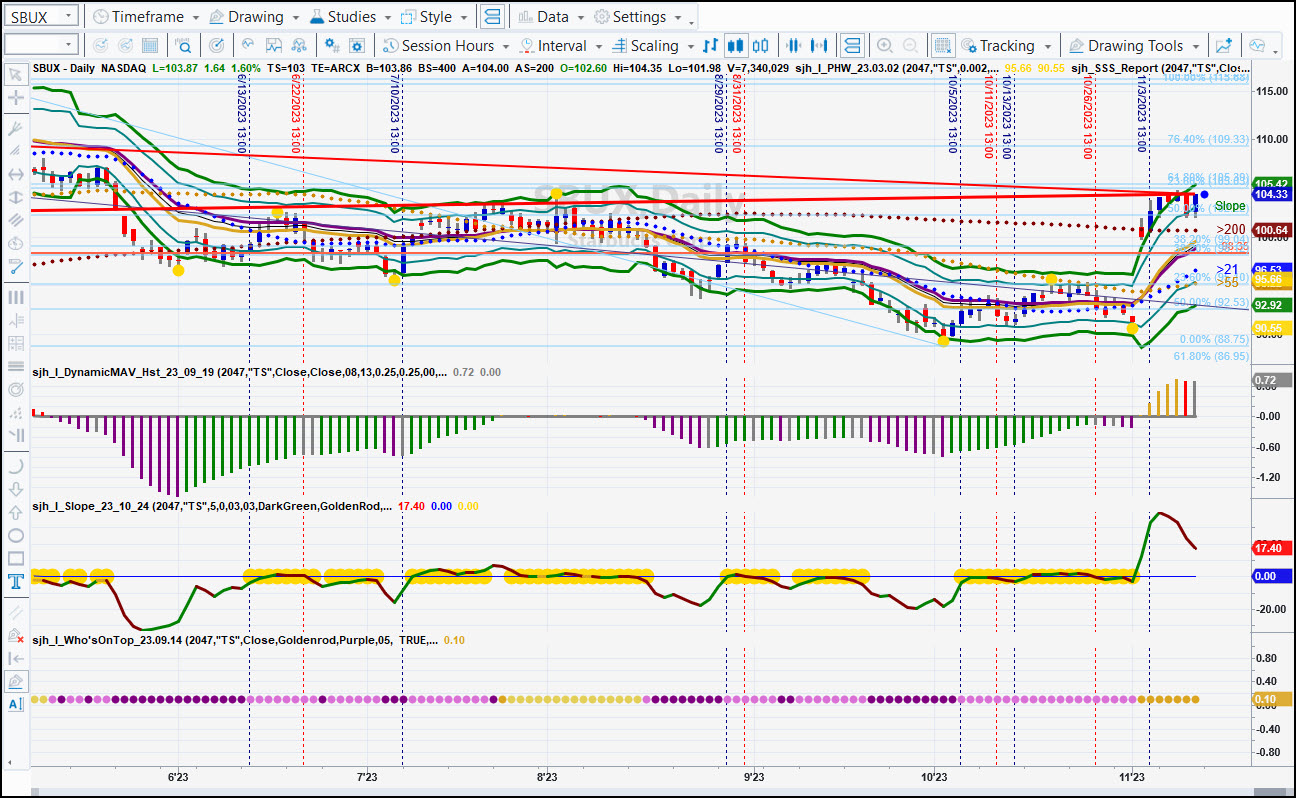
Task: Select the rectangle drawing tool
Action: (x=15, y=558)
